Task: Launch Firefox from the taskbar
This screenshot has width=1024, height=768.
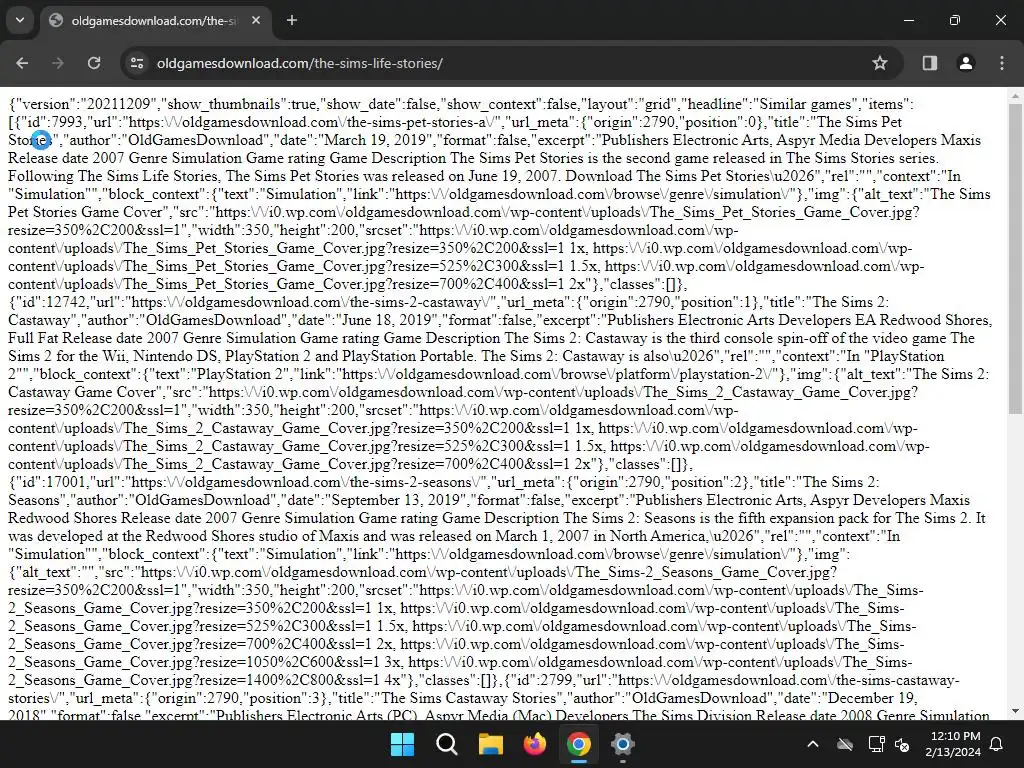Action: point(535,744)
